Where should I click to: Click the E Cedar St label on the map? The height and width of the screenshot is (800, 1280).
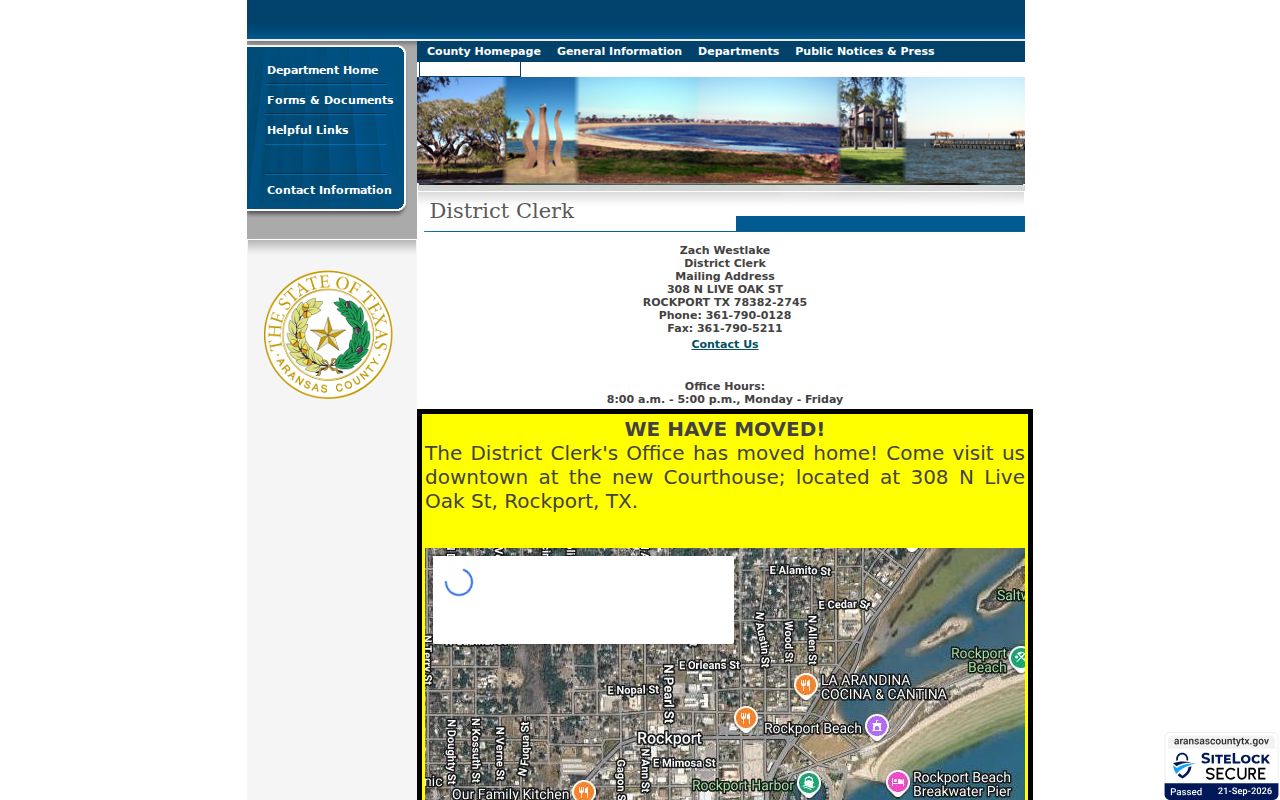[x=844, y=605]
